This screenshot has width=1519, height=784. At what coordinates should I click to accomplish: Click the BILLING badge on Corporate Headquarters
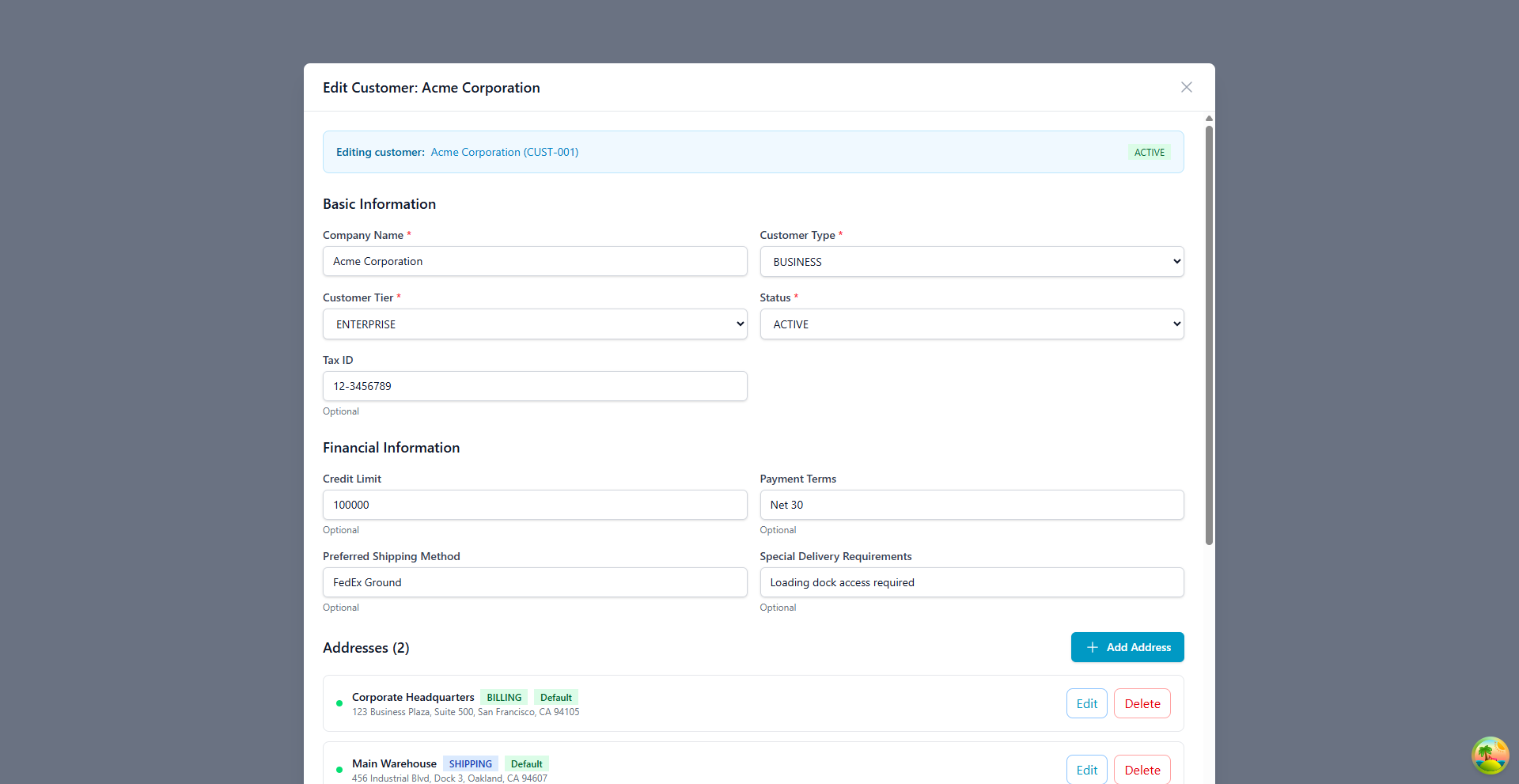pyautogui.click(x=504, y=697)
